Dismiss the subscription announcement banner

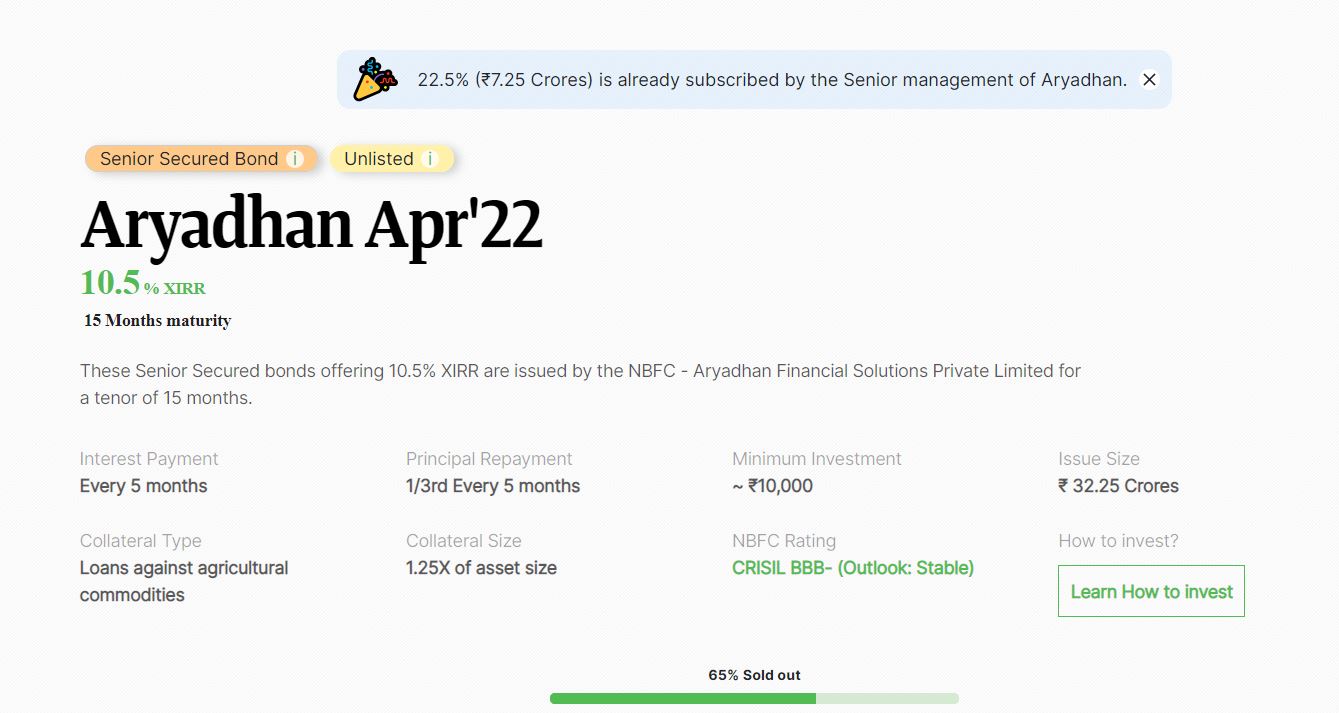click(x=1149, y=80)
